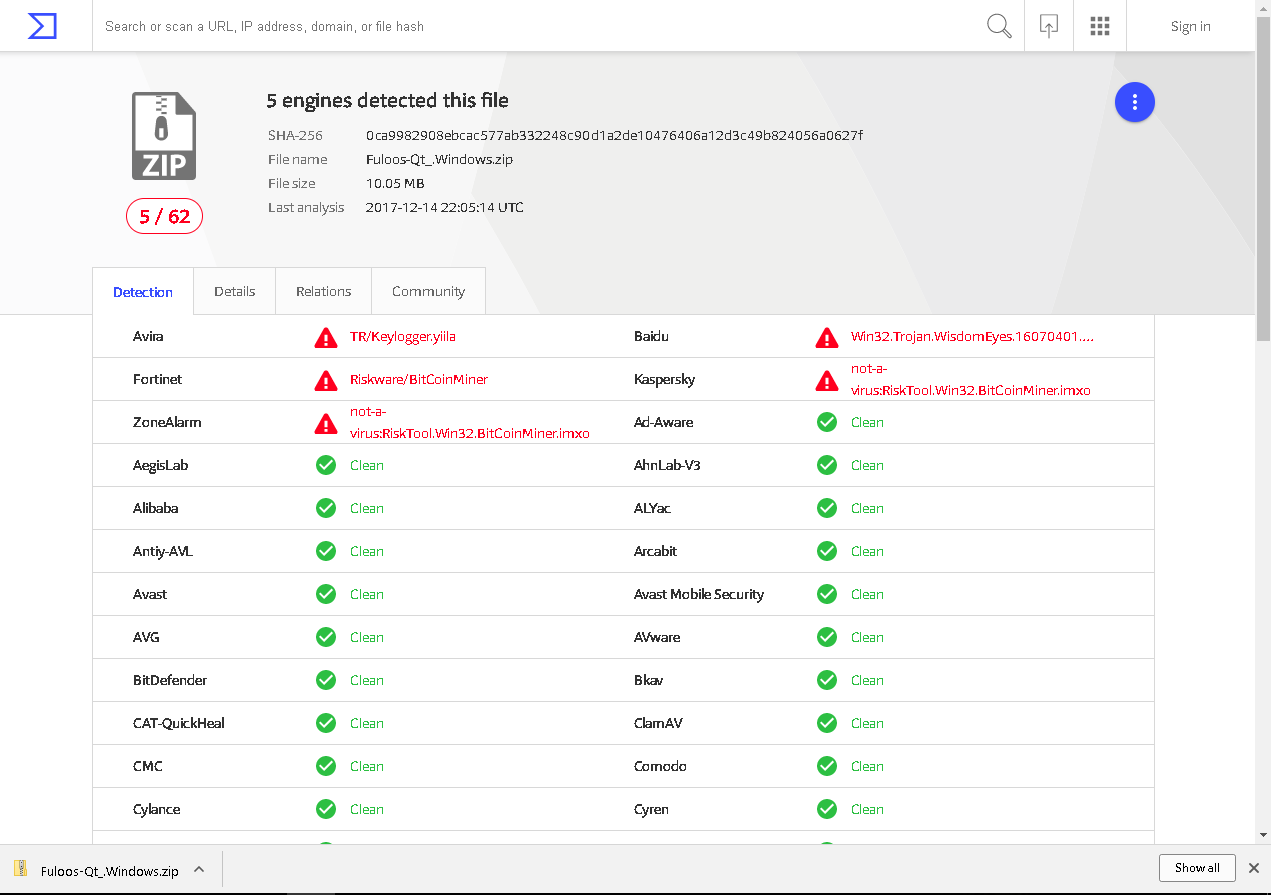Viewport: 1271px width, 895px height.
Task: Click the AVG green check icon
Action: 326,637
